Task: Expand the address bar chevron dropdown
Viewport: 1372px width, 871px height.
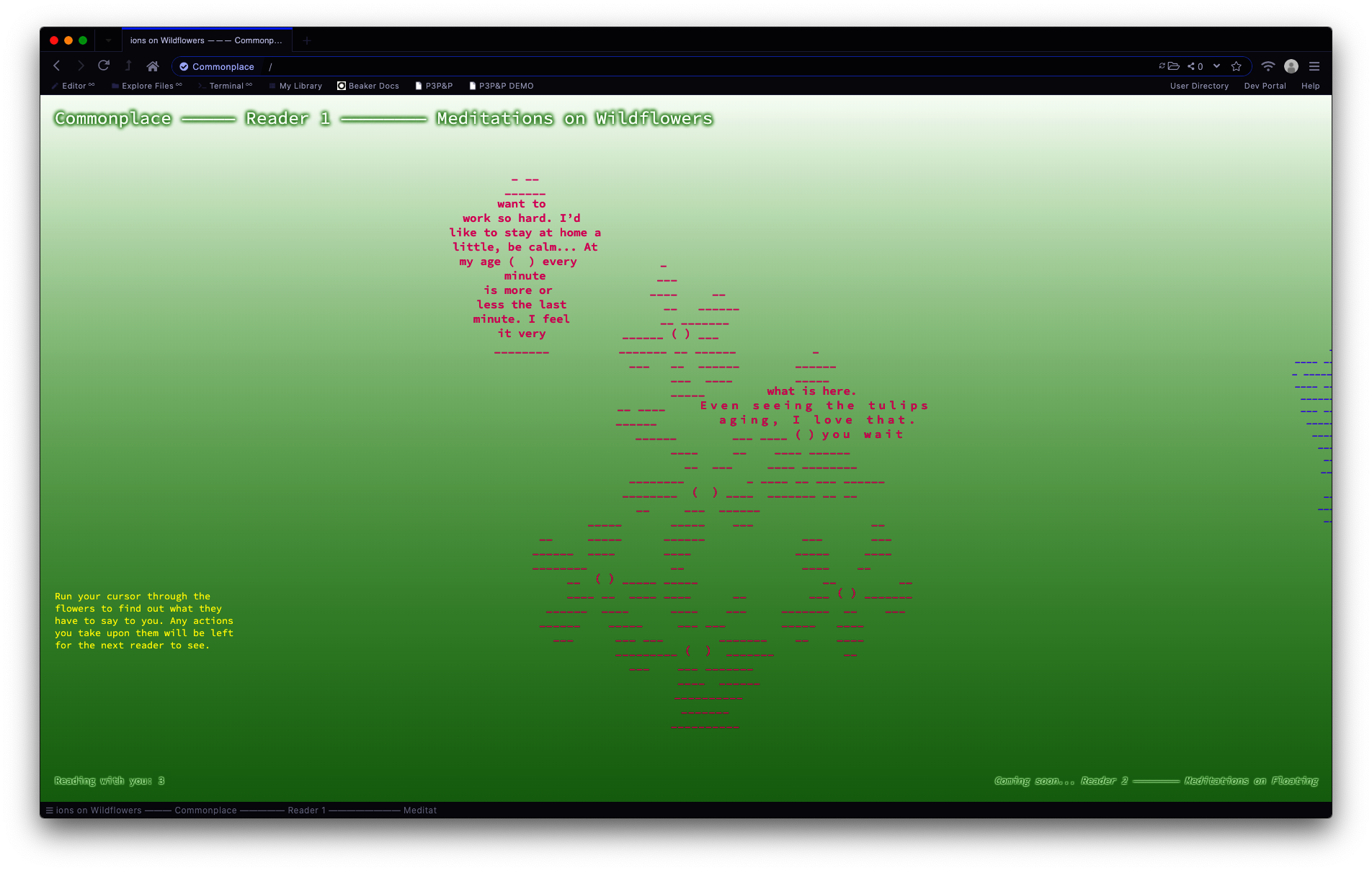Action: tap(1217, 66)
